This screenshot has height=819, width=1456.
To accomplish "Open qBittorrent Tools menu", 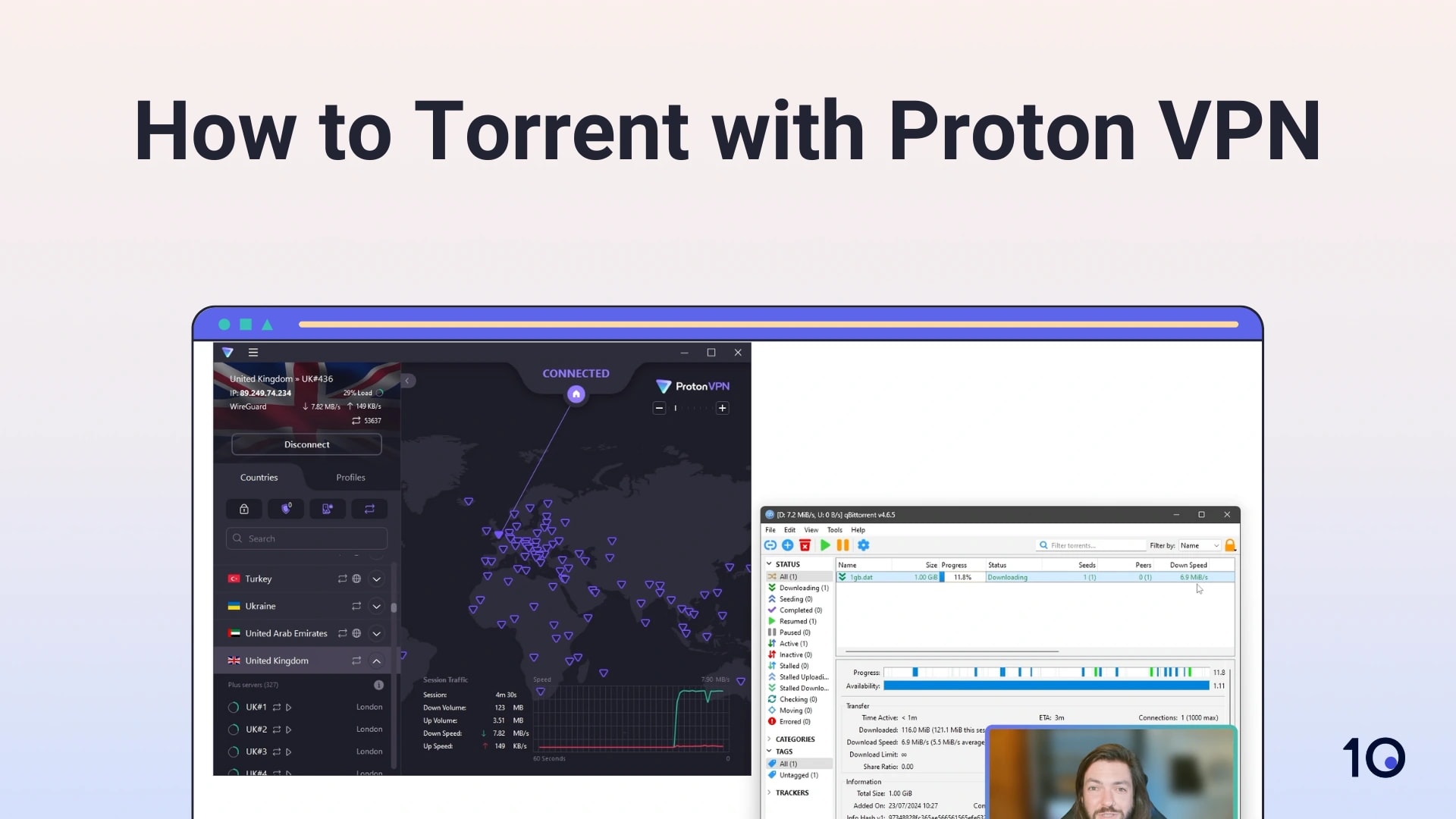I will [834, 530].
